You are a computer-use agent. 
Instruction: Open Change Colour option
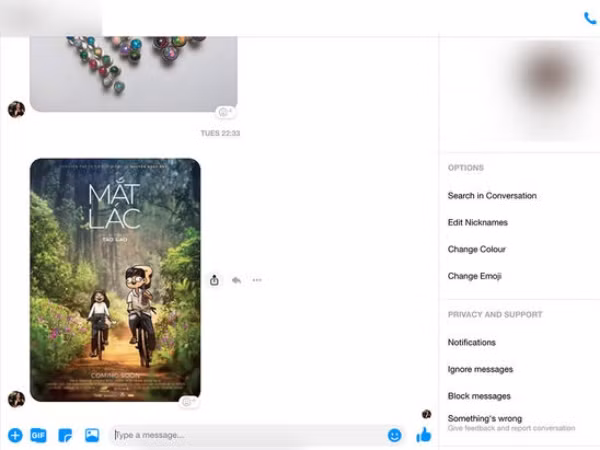(476, 249)
